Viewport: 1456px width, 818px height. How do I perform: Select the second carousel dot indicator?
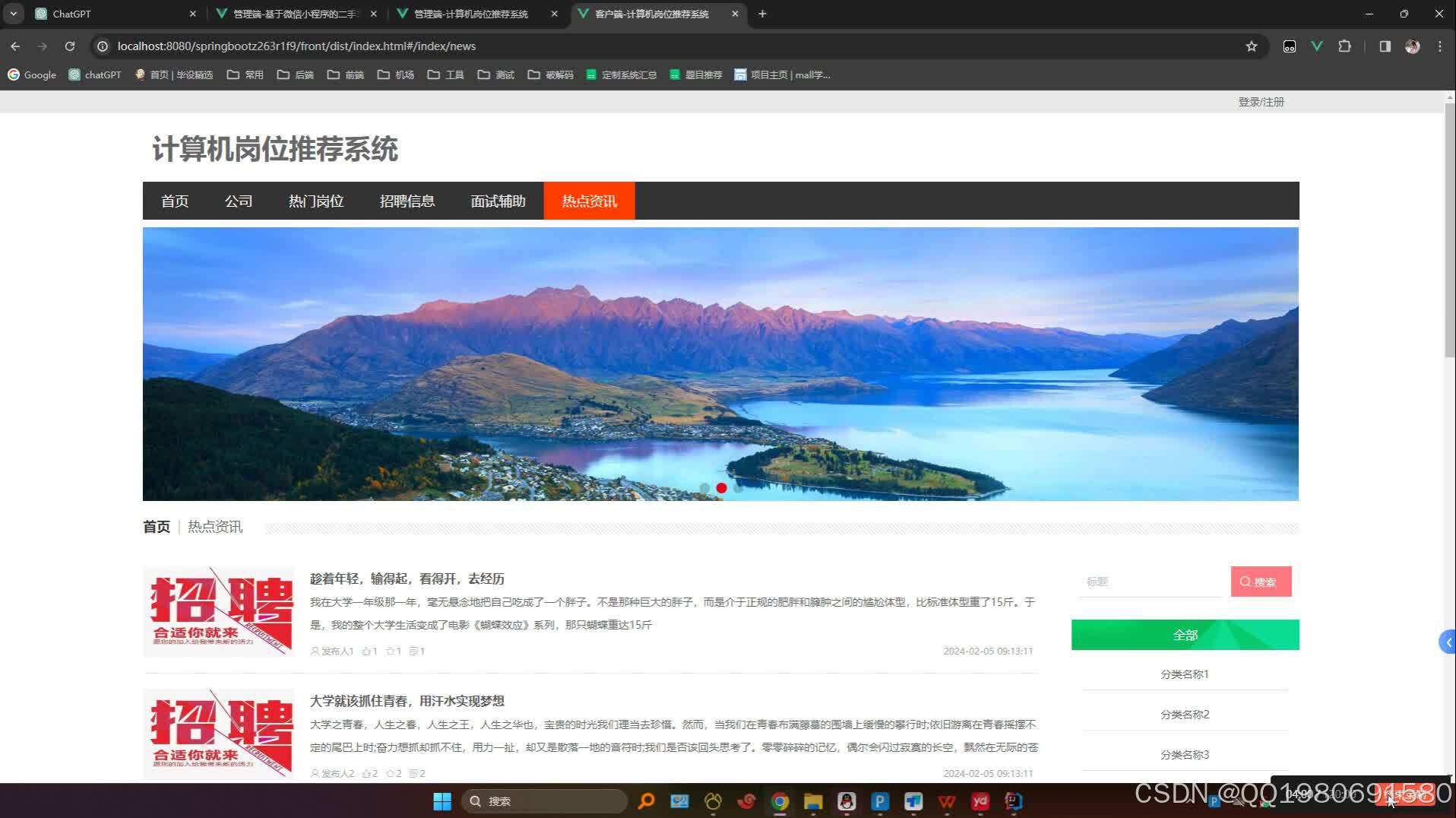coord(721,488)
